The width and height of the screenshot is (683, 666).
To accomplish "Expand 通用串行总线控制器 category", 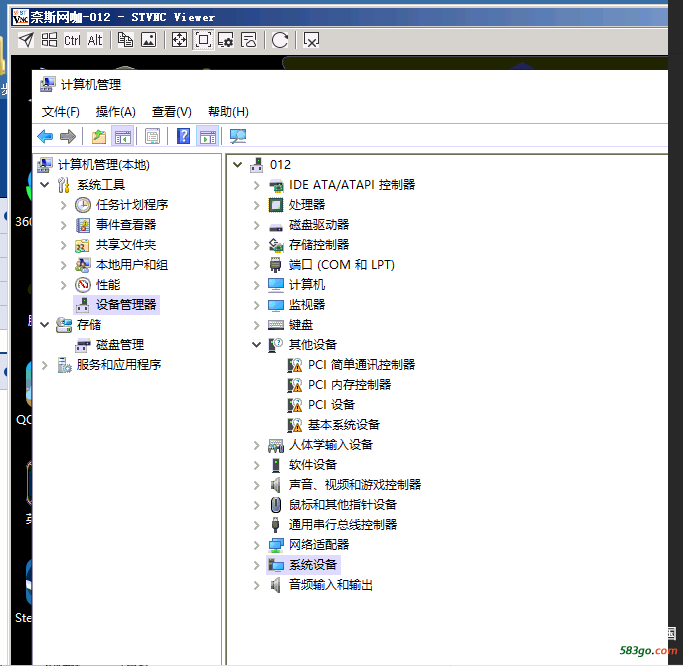I will (257, 525).
